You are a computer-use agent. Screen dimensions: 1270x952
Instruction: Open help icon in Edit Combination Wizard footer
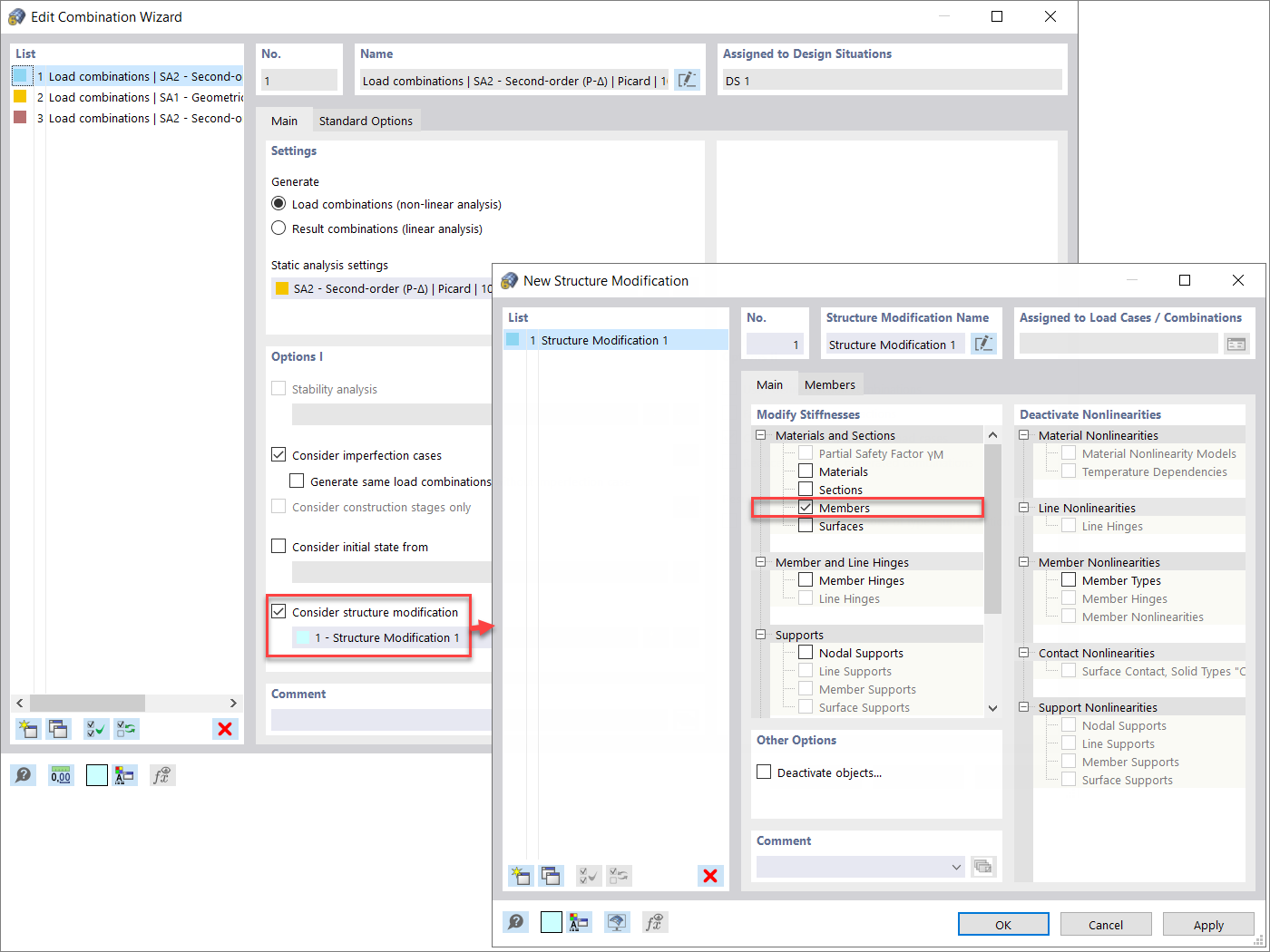(23, 775)
